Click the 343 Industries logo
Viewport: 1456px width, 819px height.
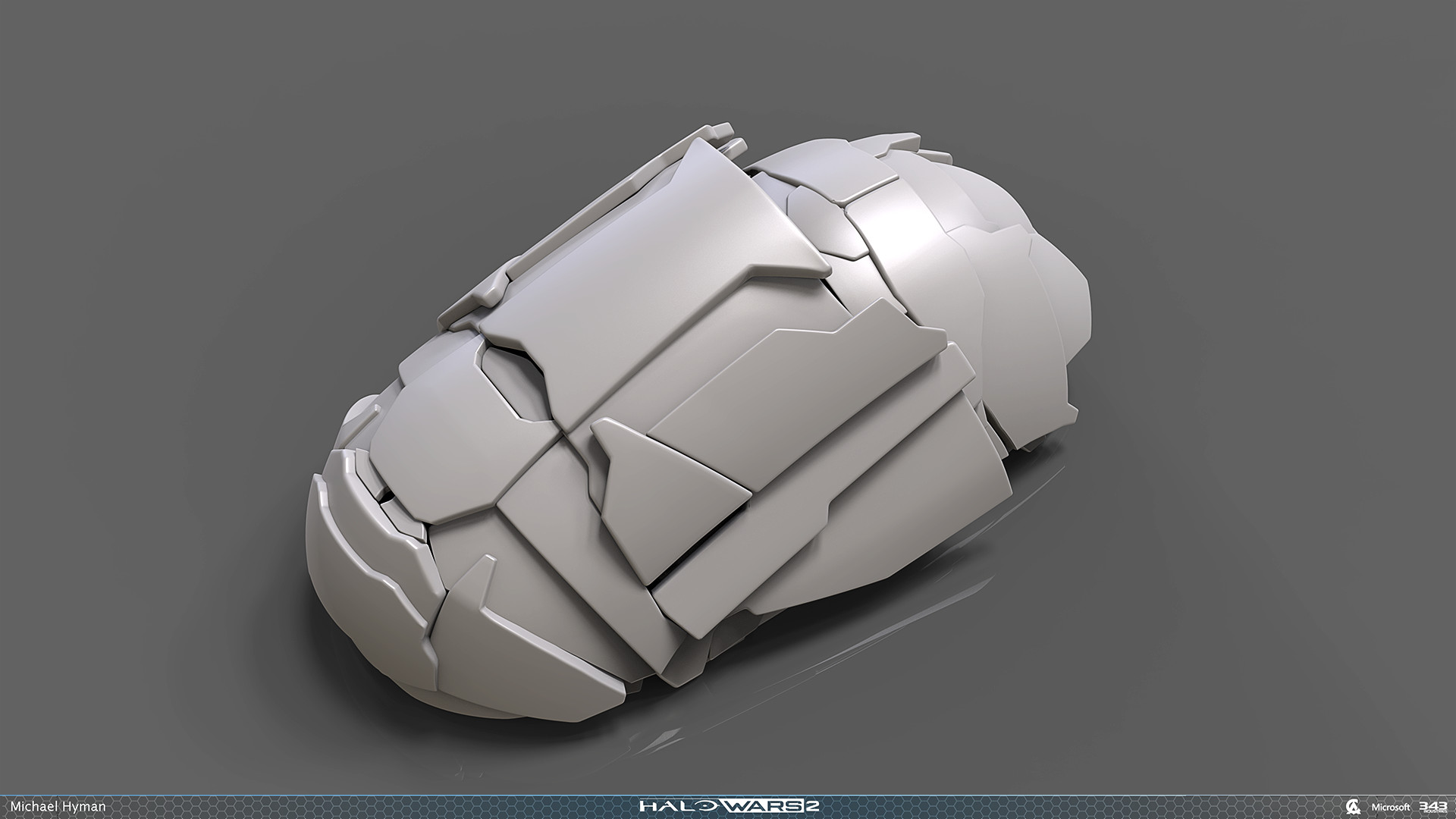(x=1432, y=807)
